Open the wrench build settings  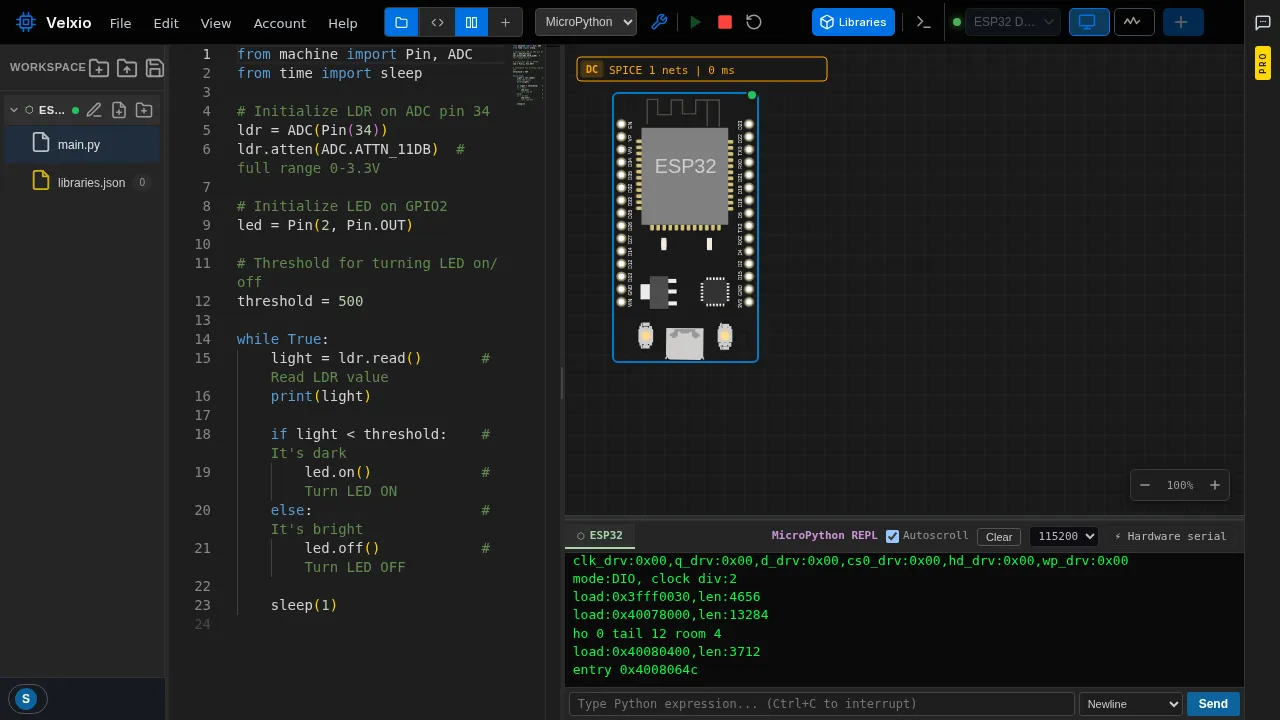[659, 22]
